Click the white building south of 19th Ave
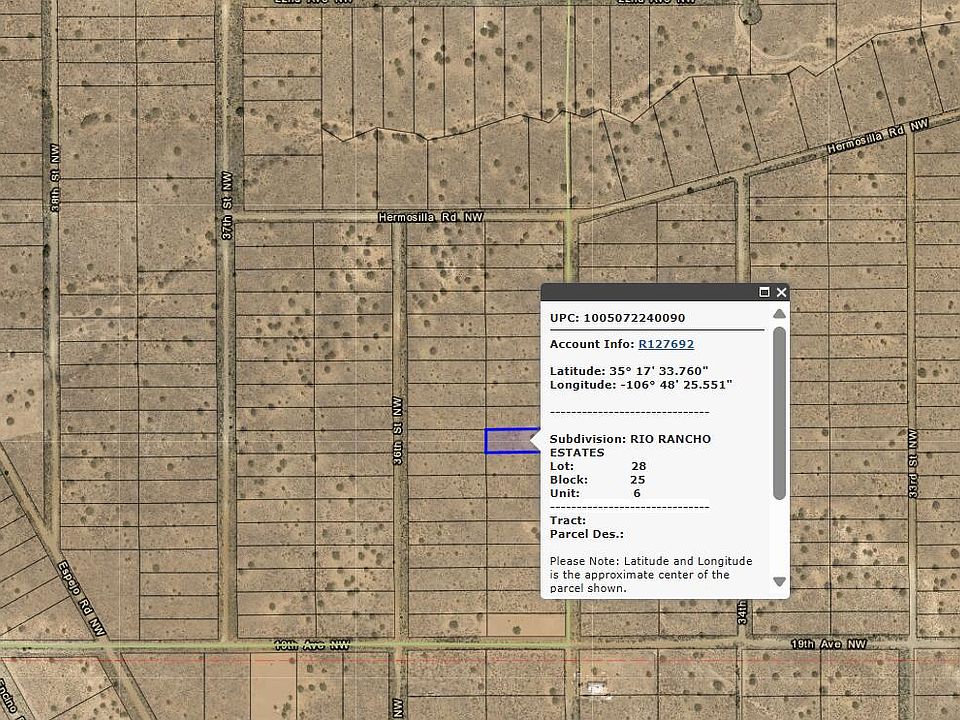 pyautogui.click(x=597, y=690)
